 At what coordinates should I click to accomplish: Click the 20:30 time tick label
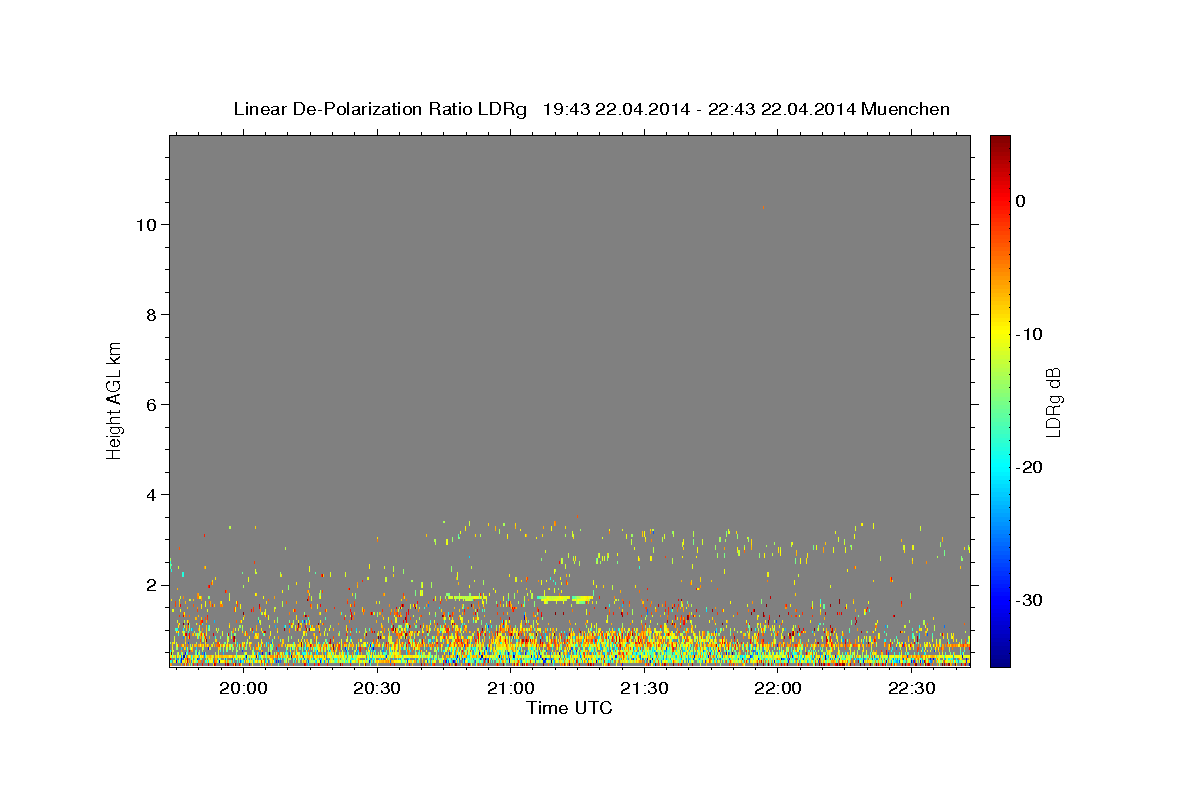pyautogui.click(x=376, y=688)
